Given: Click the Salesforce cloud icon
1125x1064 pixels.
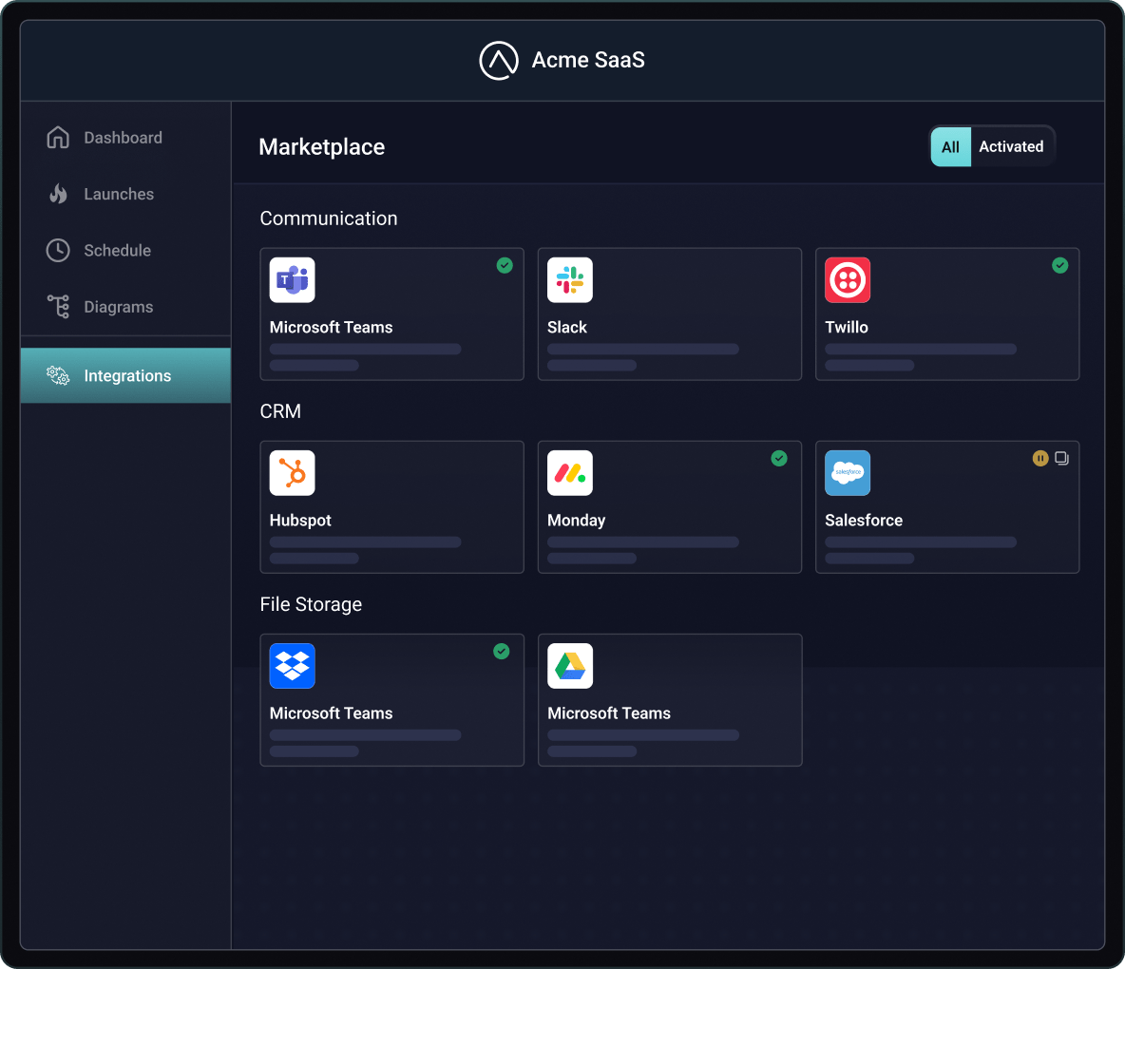Looking at the screenshot, I should tap(848, 473).
